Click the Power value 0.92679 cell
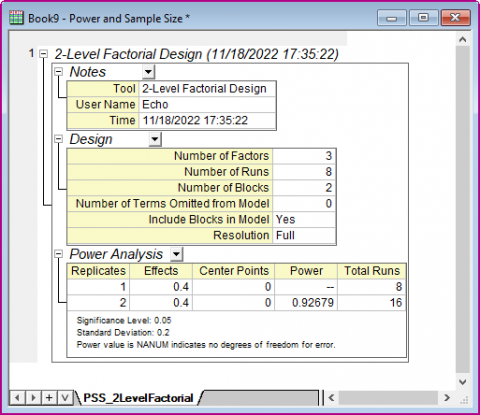Viewport: 480px width, 415px height. coord(306,303)
